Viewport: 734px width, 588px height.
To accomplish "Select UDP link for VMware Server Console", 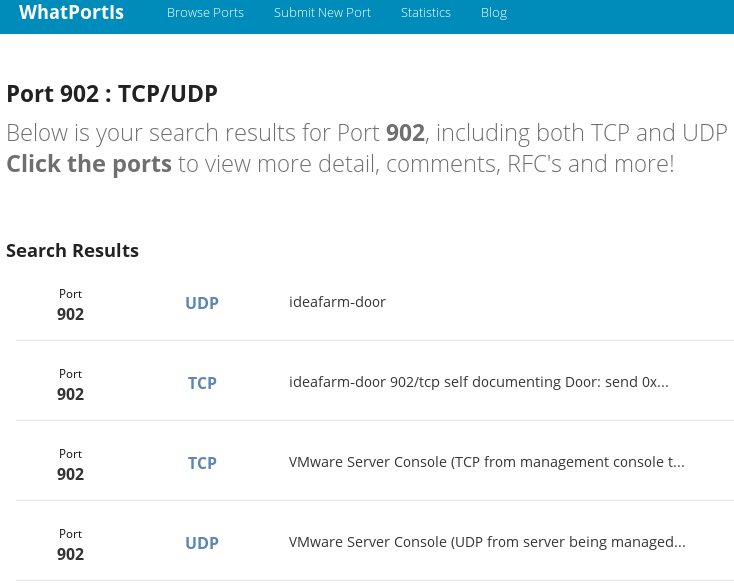I will tap(202, 543).
